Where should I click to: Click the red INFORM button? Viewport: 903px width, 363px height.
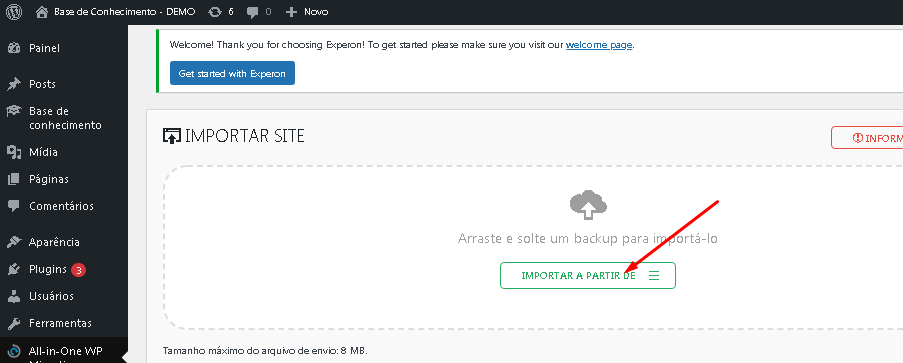point(867,138)
